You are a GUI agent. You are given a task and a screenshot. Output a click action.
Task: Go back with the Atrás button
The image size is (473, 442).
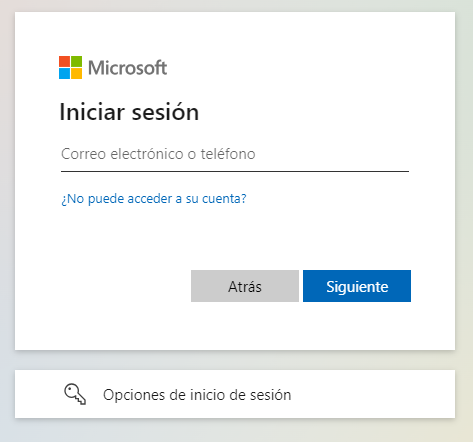click(x=245, y=286)
